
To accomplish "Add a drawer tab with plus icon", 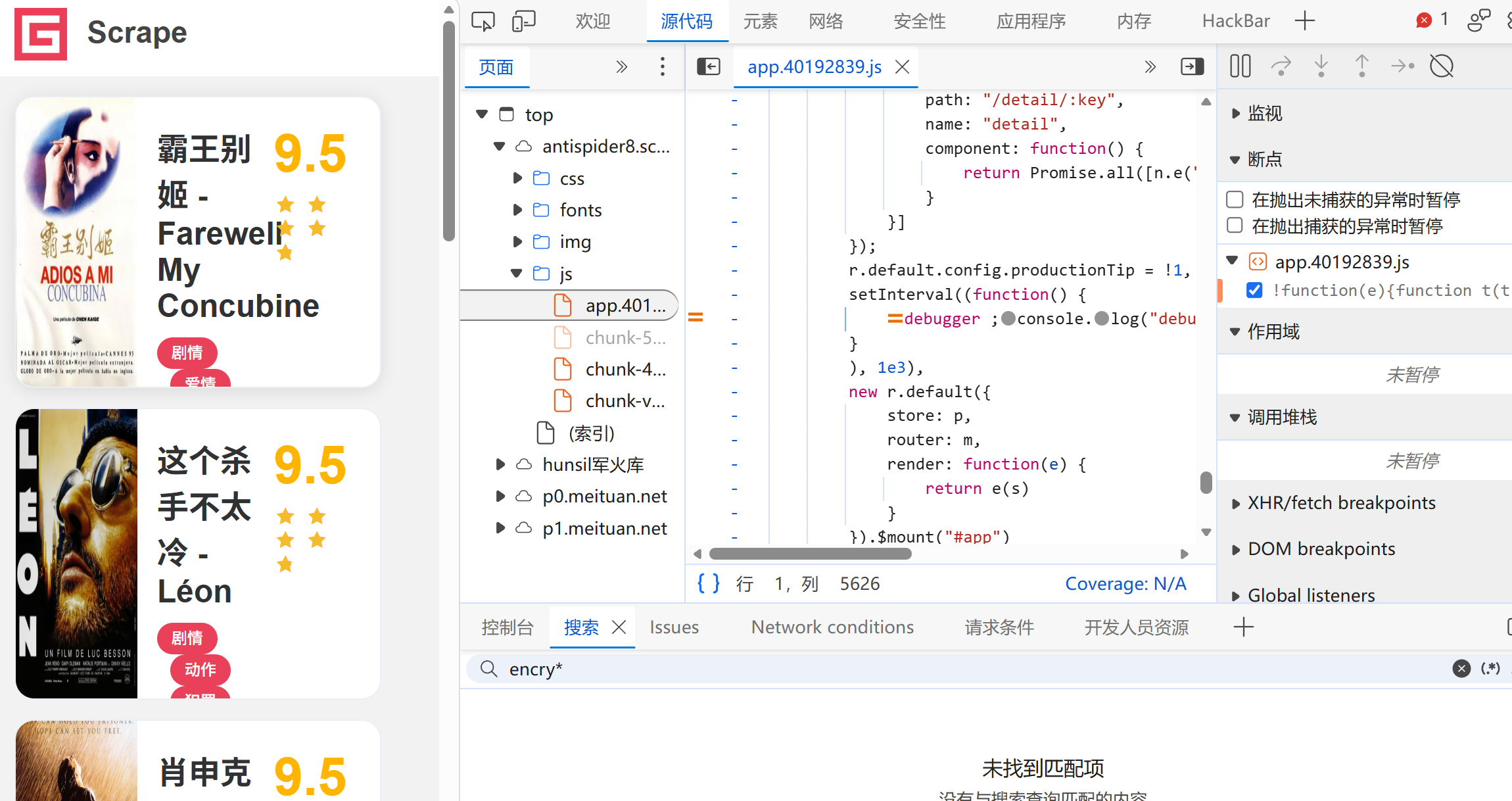I will coord(1244,627).
